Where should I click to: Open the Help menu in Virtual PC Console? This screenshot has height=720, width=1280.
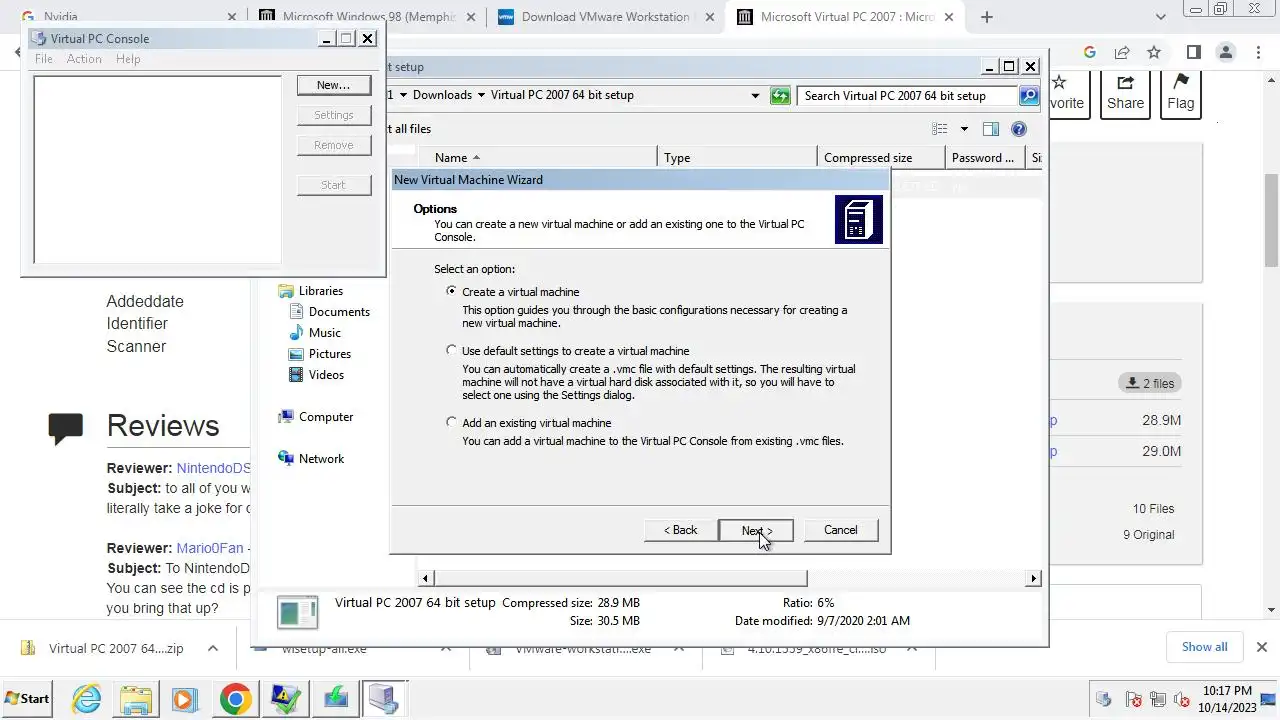tap(128, 59)
